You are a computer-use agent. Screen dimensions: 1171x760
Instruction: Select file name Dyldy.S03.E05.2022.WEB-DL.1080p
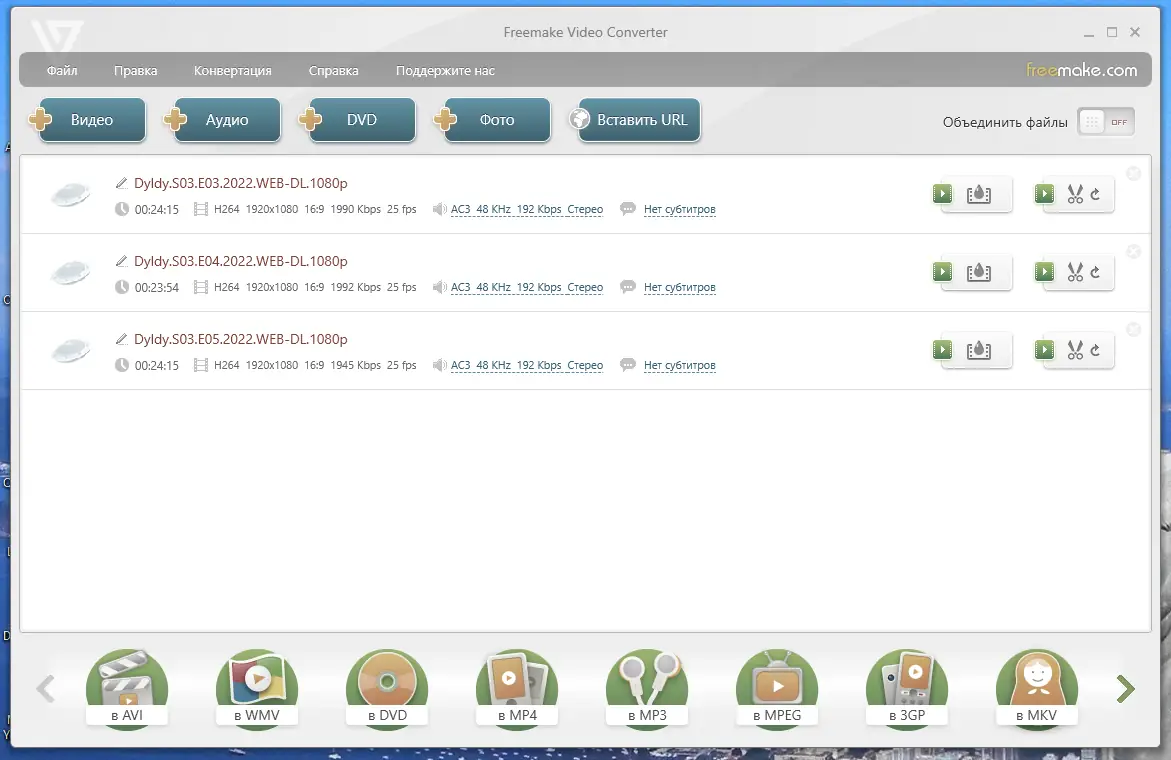[240, 339]
